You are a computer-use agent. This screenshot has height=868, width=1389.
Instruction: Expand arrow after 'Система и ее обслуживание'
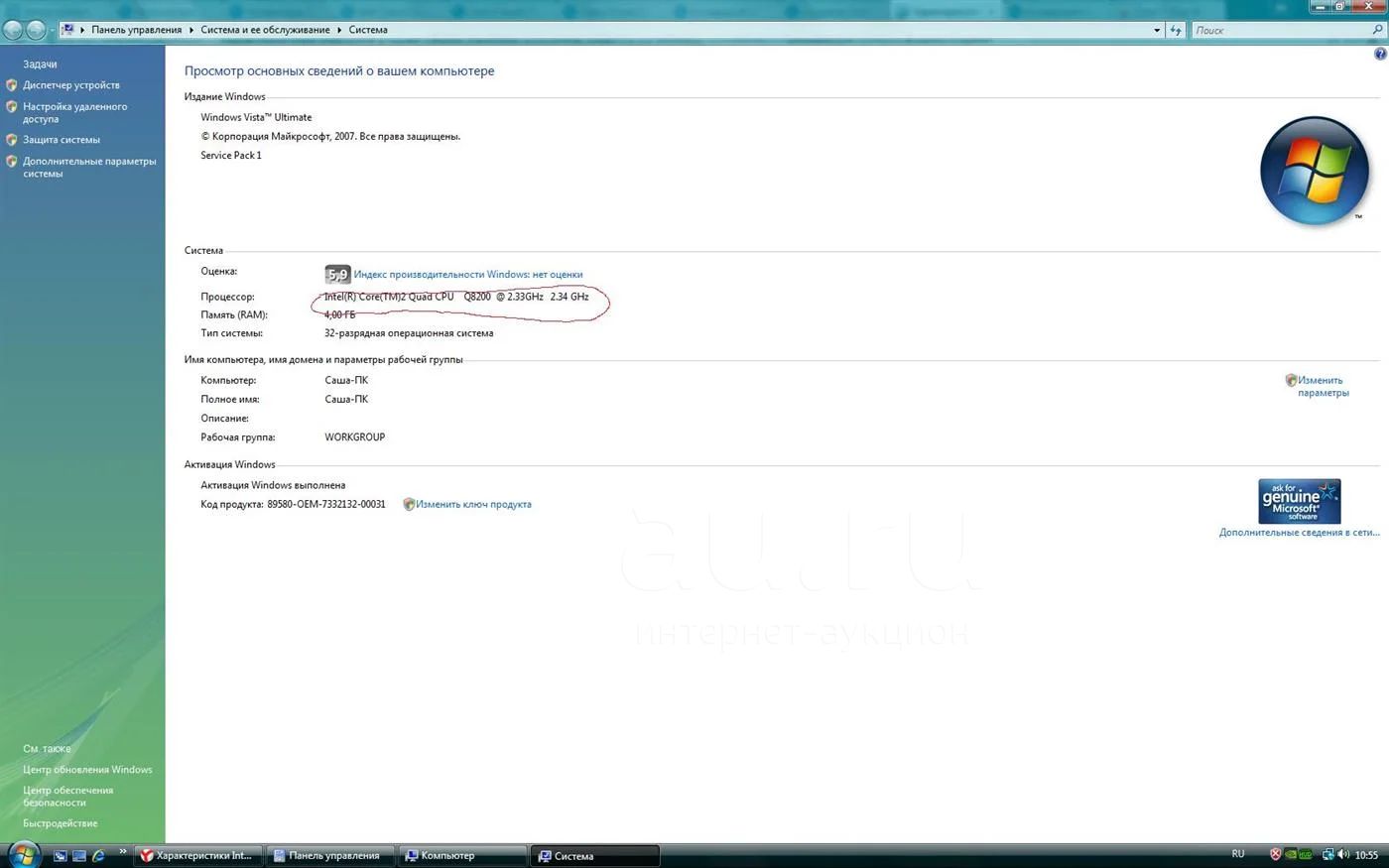click(x=339, y=30)
